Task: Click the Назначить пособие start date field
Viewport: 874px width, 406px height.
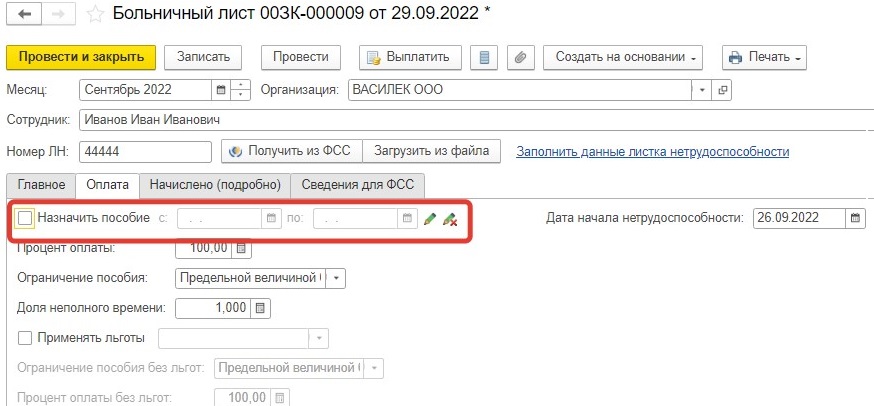Action: (220, 218)
